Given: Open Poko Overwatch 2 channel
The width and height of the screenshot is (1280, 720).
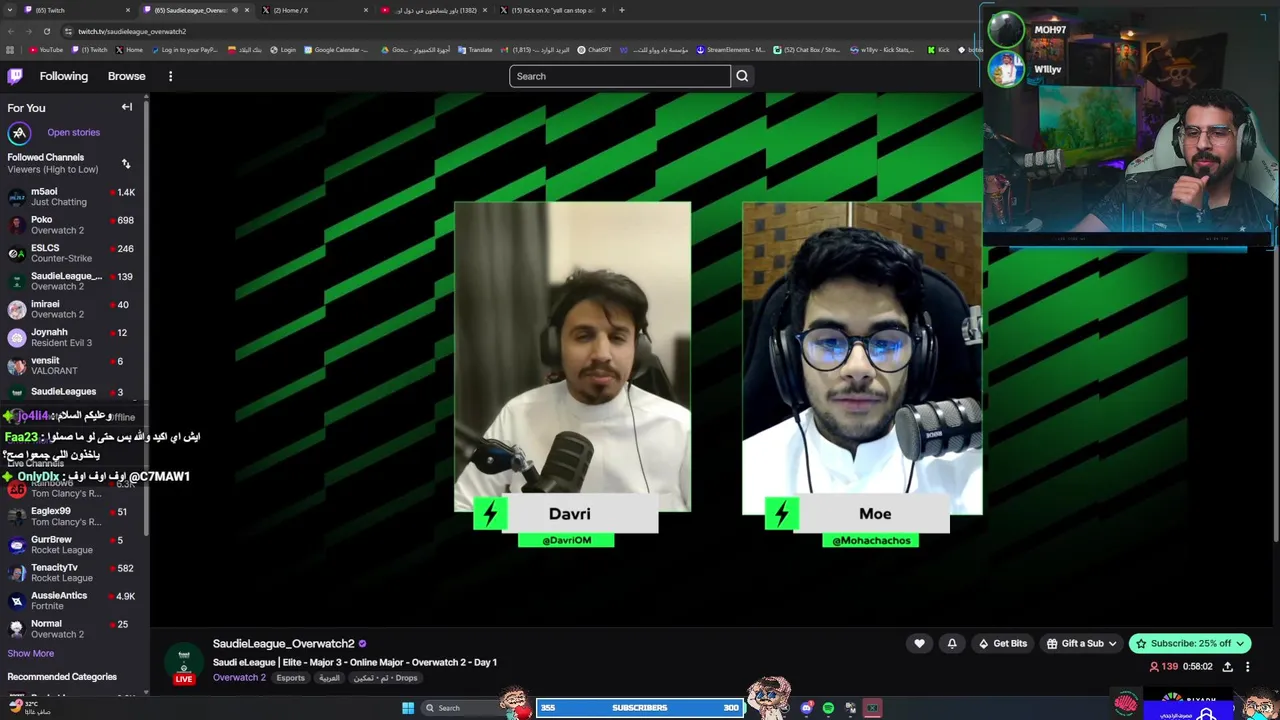Looking at the screenshot, I should pyautogui.click(x=72, y=225).
